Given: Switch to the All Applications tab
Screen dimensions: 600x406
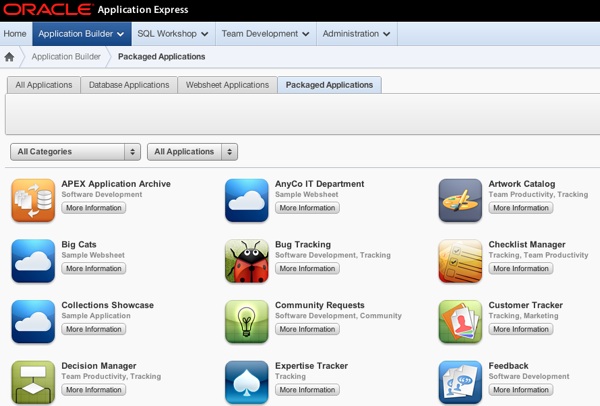Looking at the screenshot, I should click(x=44, y=85).
